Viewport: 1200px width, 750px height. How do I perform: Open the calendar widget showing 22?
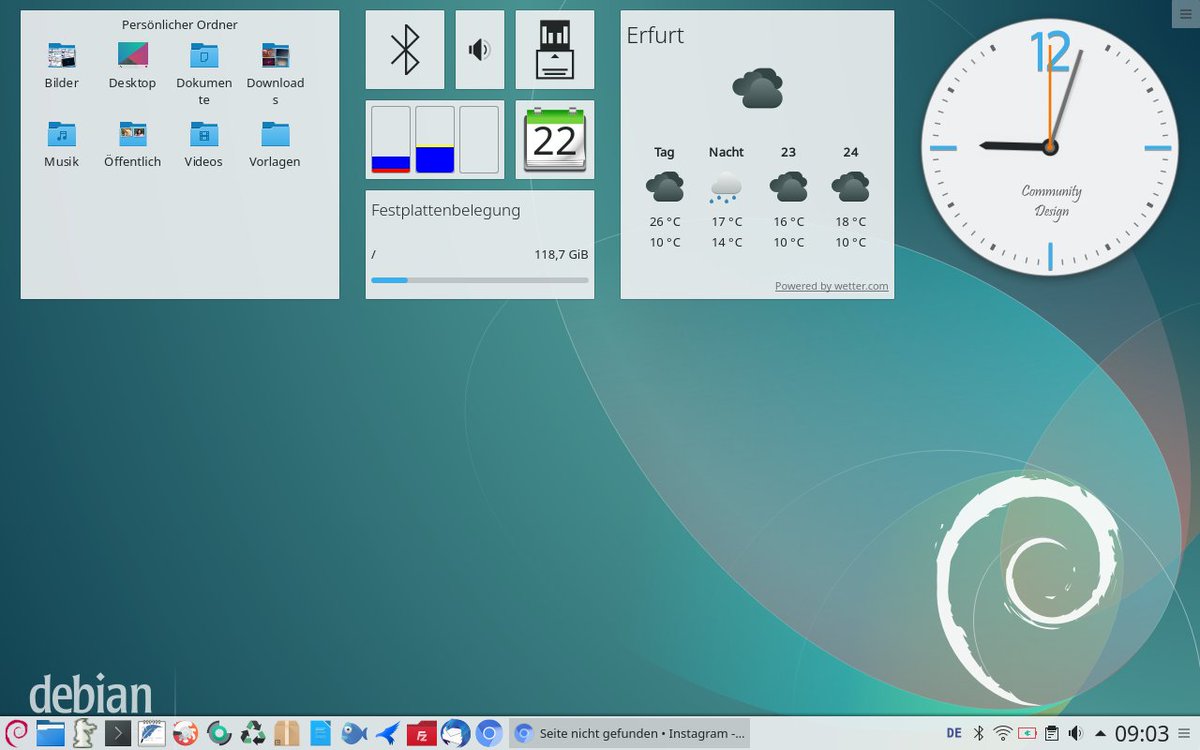click(x=555, y=140)
